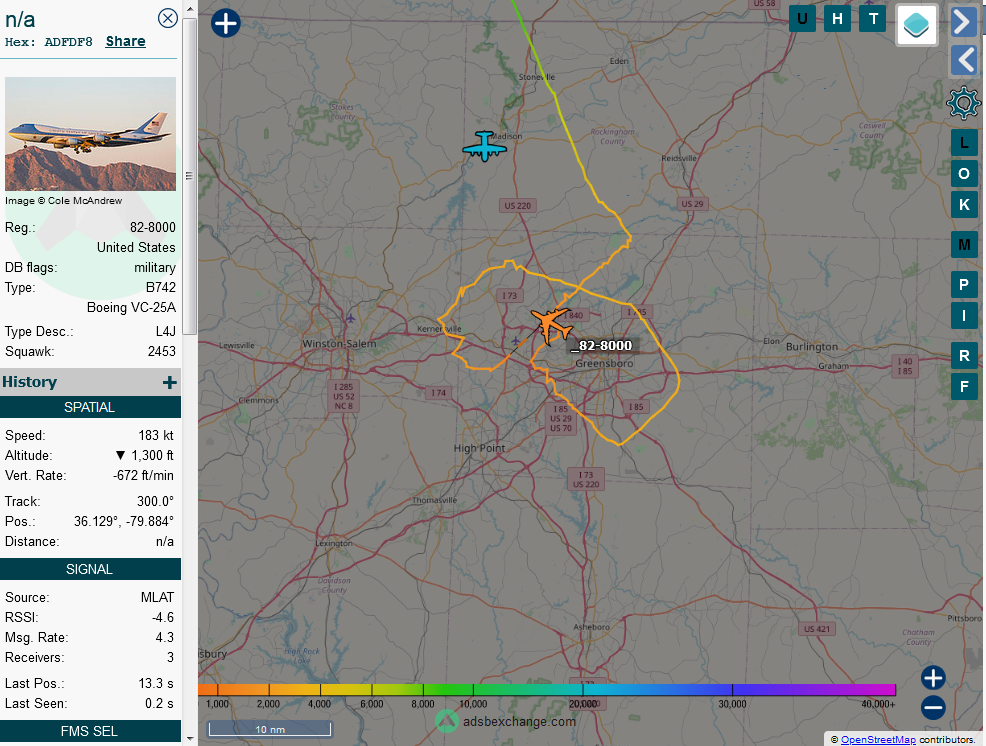Toggle the R map button
Viewport: 986px width, 746px height.
964,356
